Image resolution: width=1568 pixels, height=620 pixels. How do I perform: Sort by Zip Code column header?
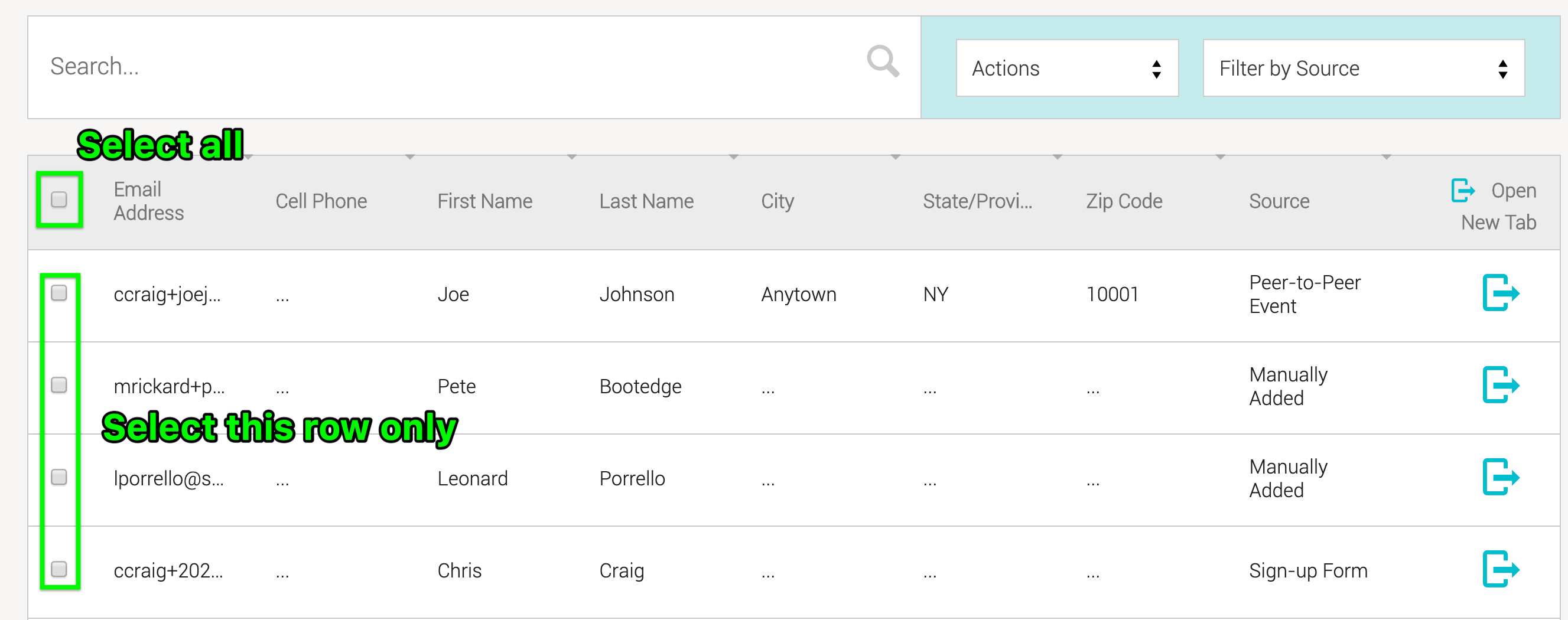point(1124,201)
